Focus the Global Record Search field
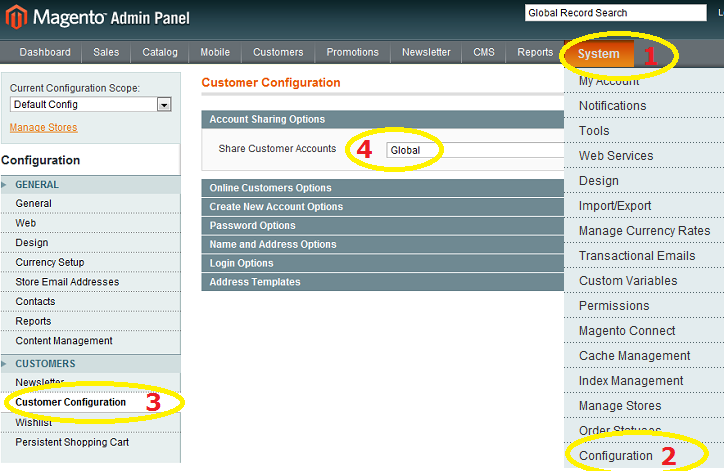The width and height of the screenshot is (724, 471). [615, 13]
